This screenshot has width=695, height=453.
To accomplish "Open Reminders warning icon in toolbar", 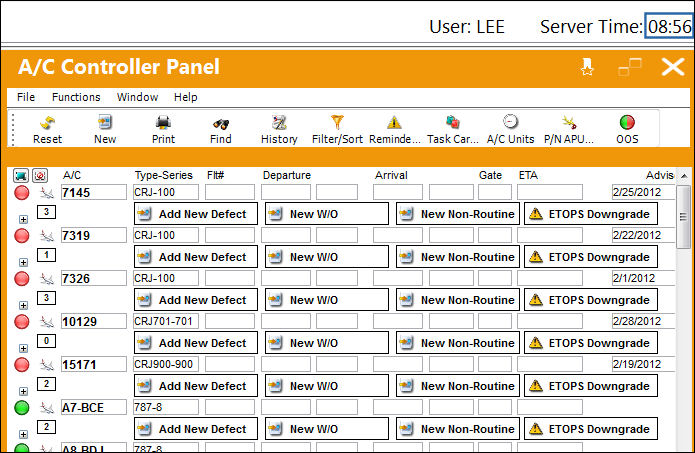I will 394,123.
